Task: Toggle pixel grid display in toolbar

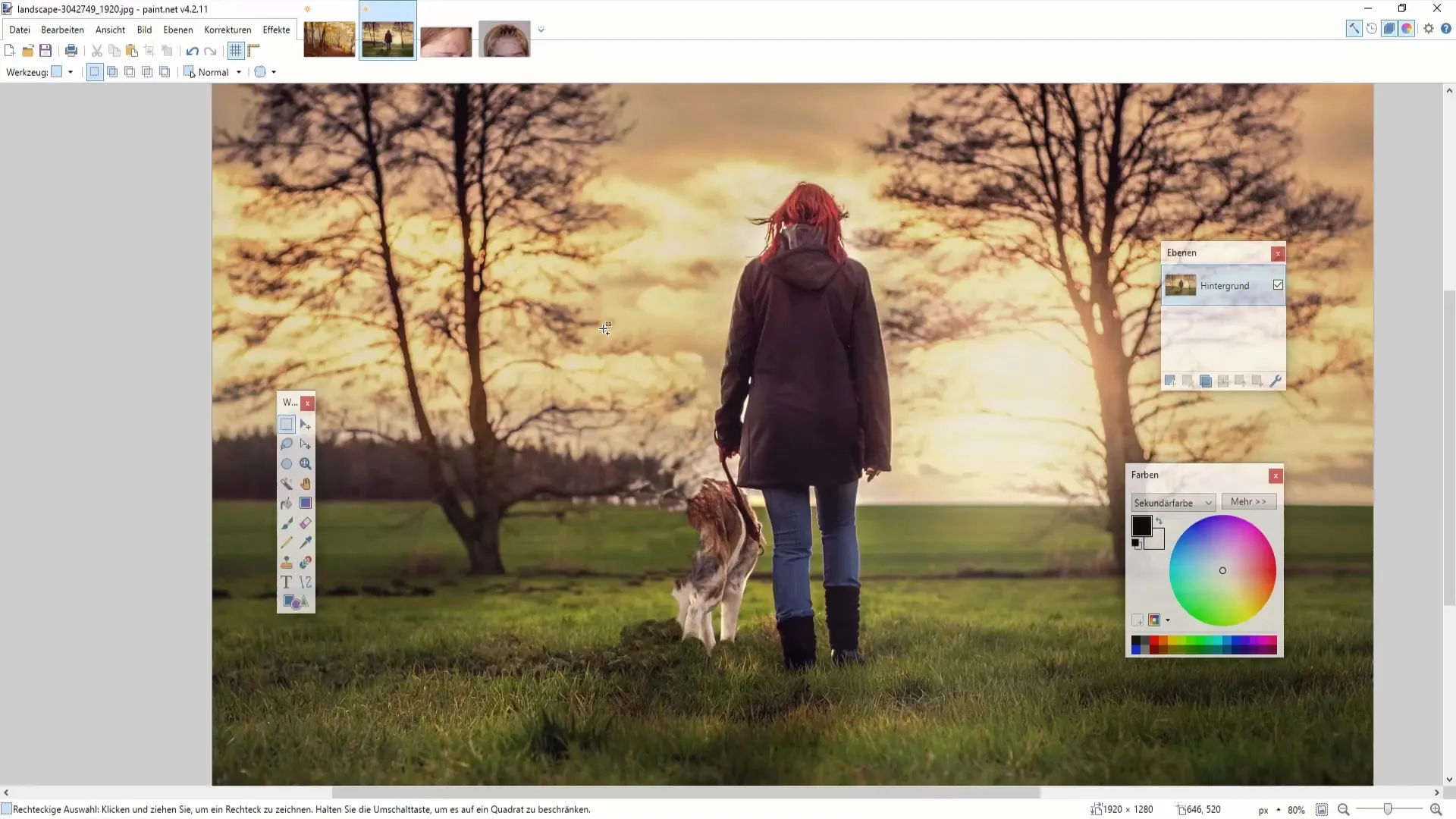Action: (236, 51)
